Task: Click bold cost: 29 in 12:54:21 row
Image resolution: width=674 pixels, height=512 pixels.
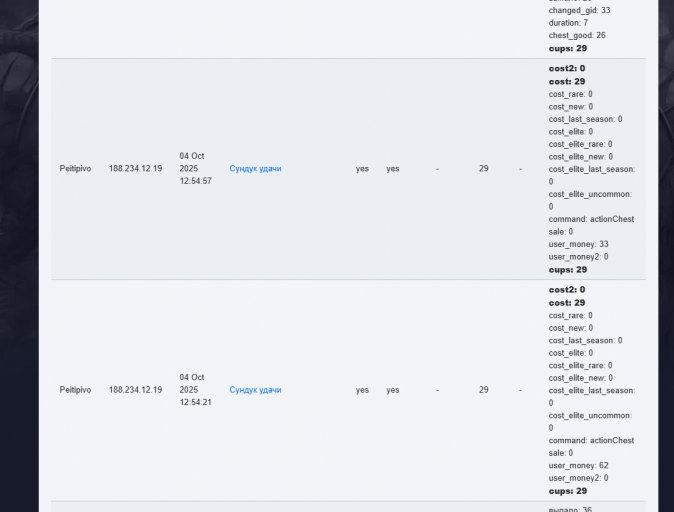Action: (x=567, y=303)
